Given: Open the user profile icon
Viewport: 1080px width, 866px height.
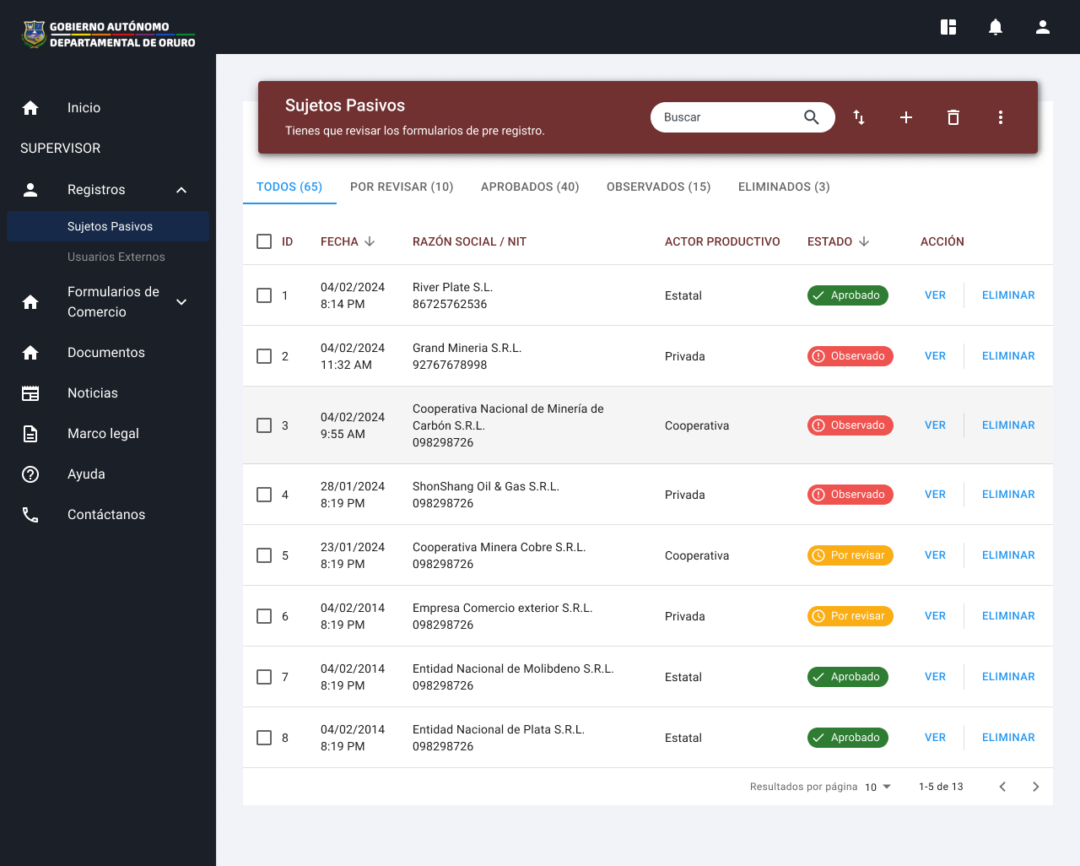Looking at the screenshot, I should coord(1042,27).
